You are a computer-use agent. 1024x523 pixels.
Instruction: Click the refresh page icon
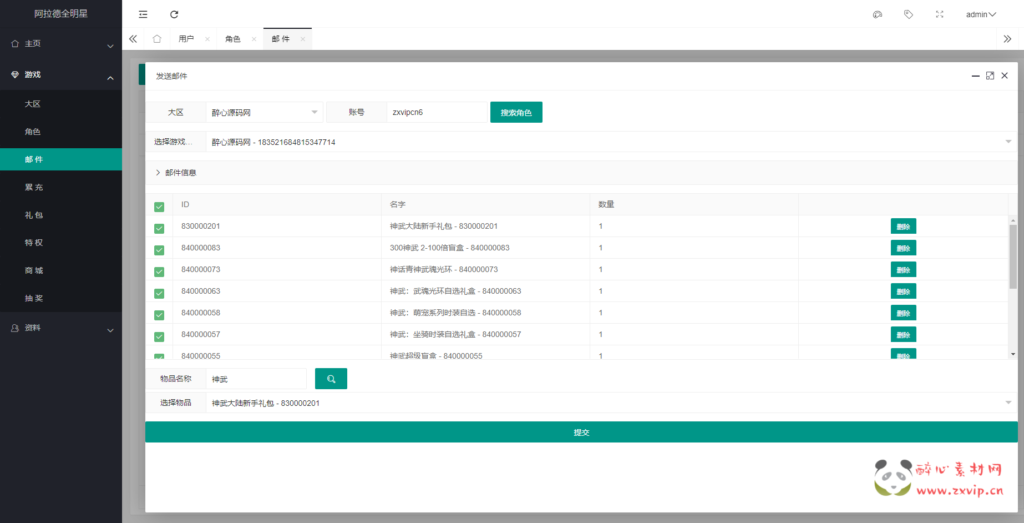pyautogui.click(x=174, y=14)
